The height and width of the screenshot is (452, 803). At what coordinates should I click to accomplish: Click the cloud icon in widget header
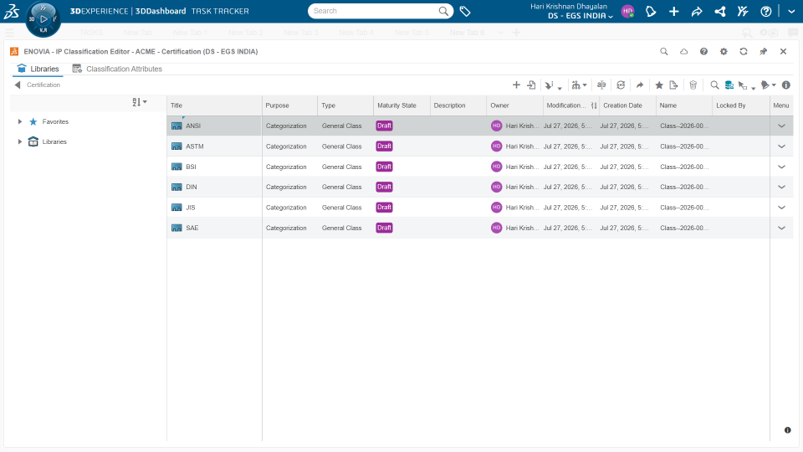(x=684, y=51)
